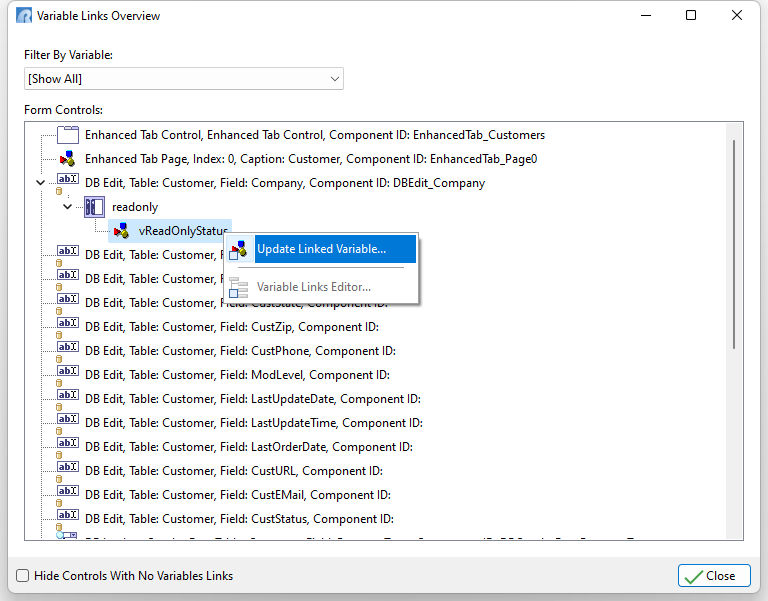This screenshot has height=601, width=768.
Task: Select the DB Edit Field CustURL row
Action: point(234,471)
